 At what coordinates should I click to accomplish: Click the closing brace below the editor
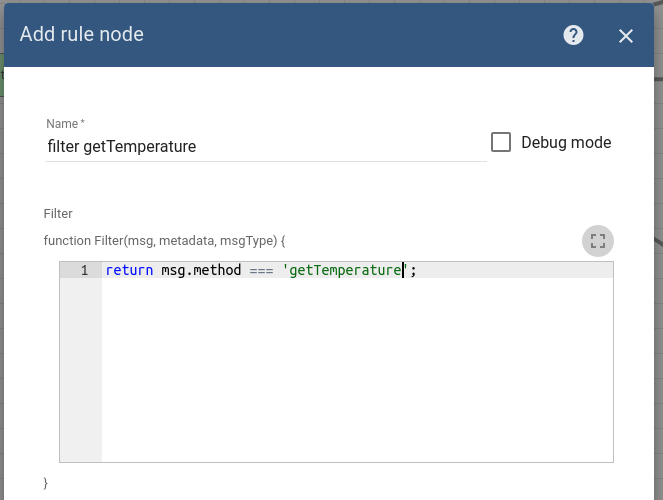pyautogui.click(x=46, y=483)
